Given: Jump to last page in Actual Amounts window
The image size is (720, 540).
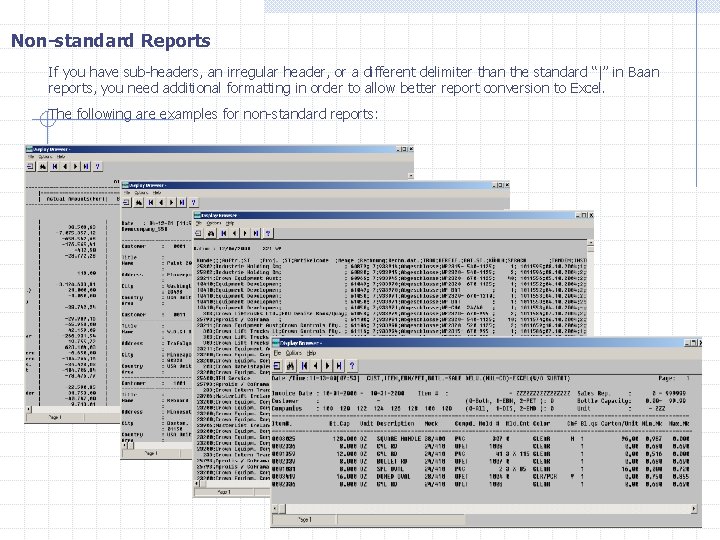Looking at the screenshot, I should pyautogui.click(x=86, y=166).
